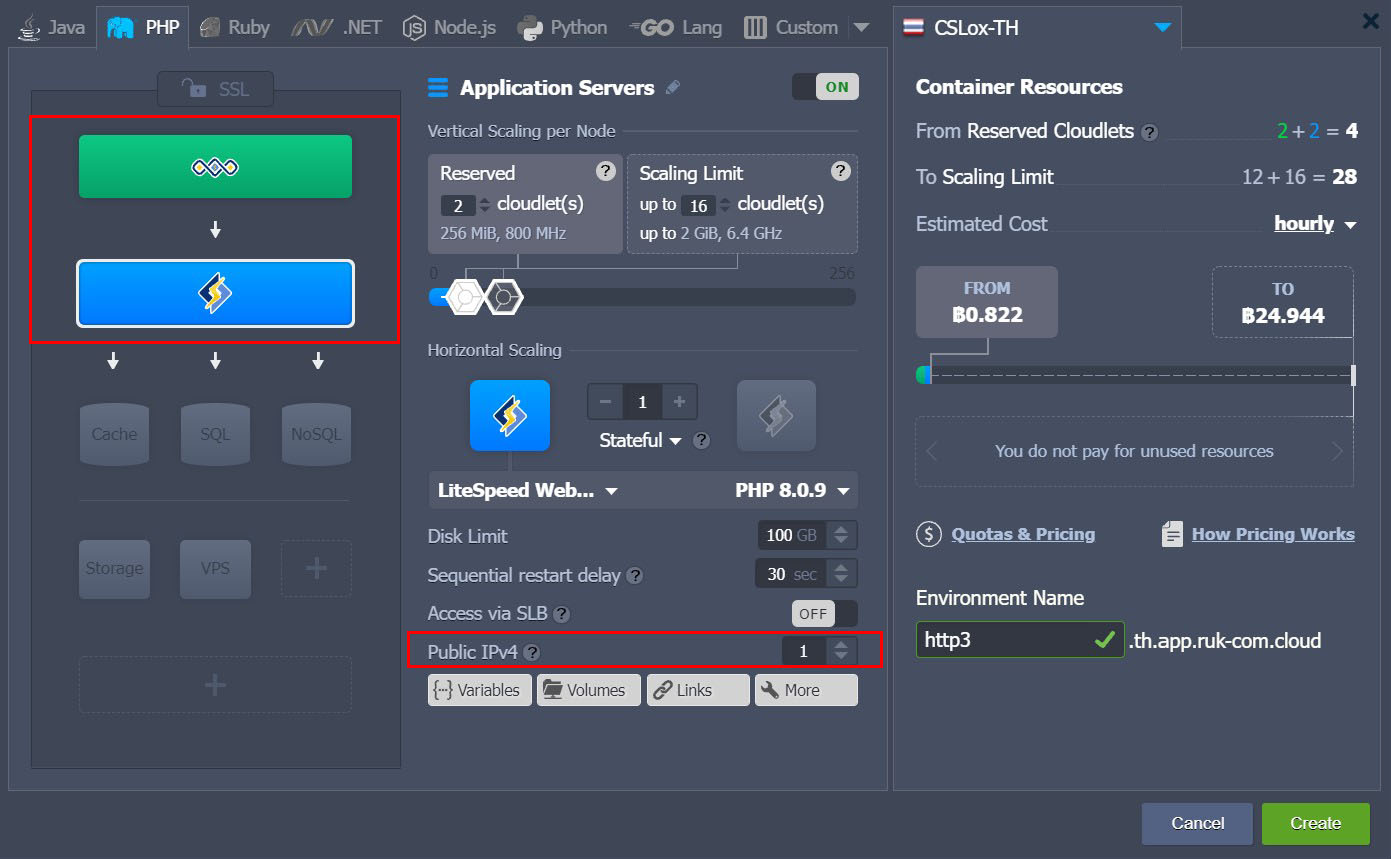This screenshot has height=859, width=1391.
Task: Open the PHP 8.0.9 version dropdown
Action: pyautogui.click(x=793, y=491)
